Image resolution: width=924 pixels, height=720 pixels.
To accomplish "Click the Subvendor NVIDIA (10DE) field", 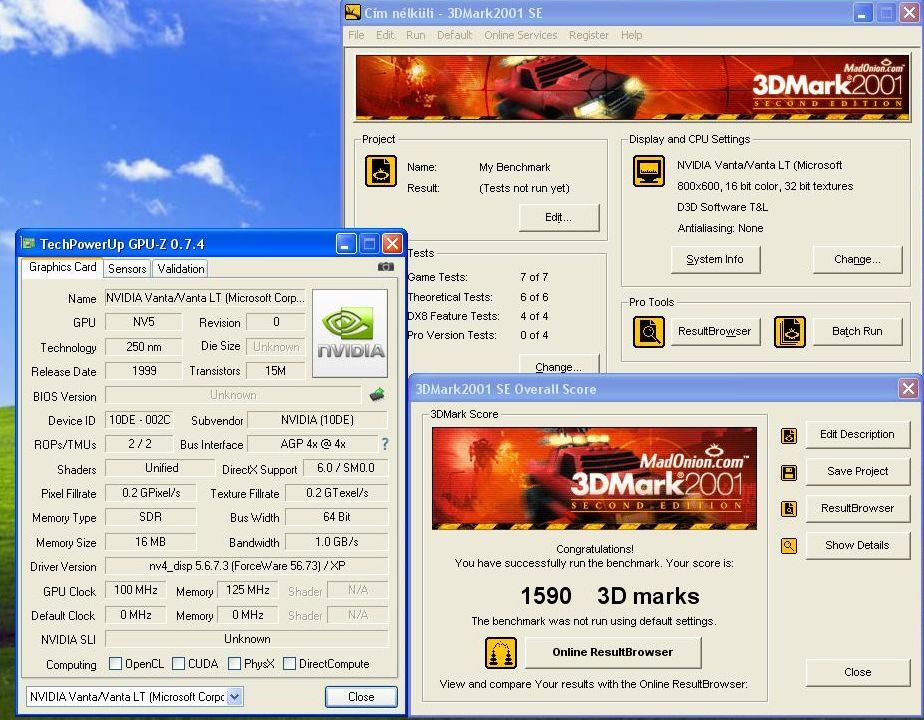I will tap(317, 420).
